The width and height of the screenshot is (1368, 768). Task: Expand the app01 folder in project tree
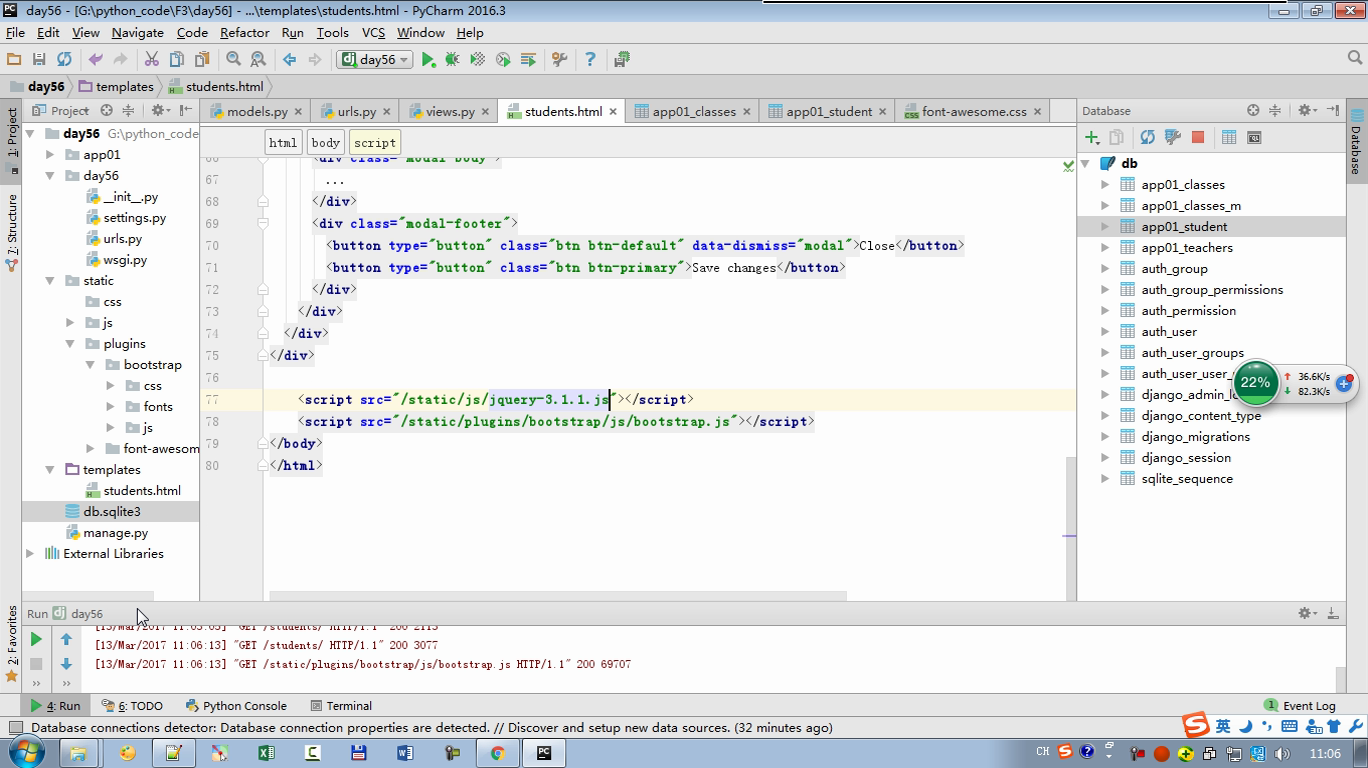point(50,155)
